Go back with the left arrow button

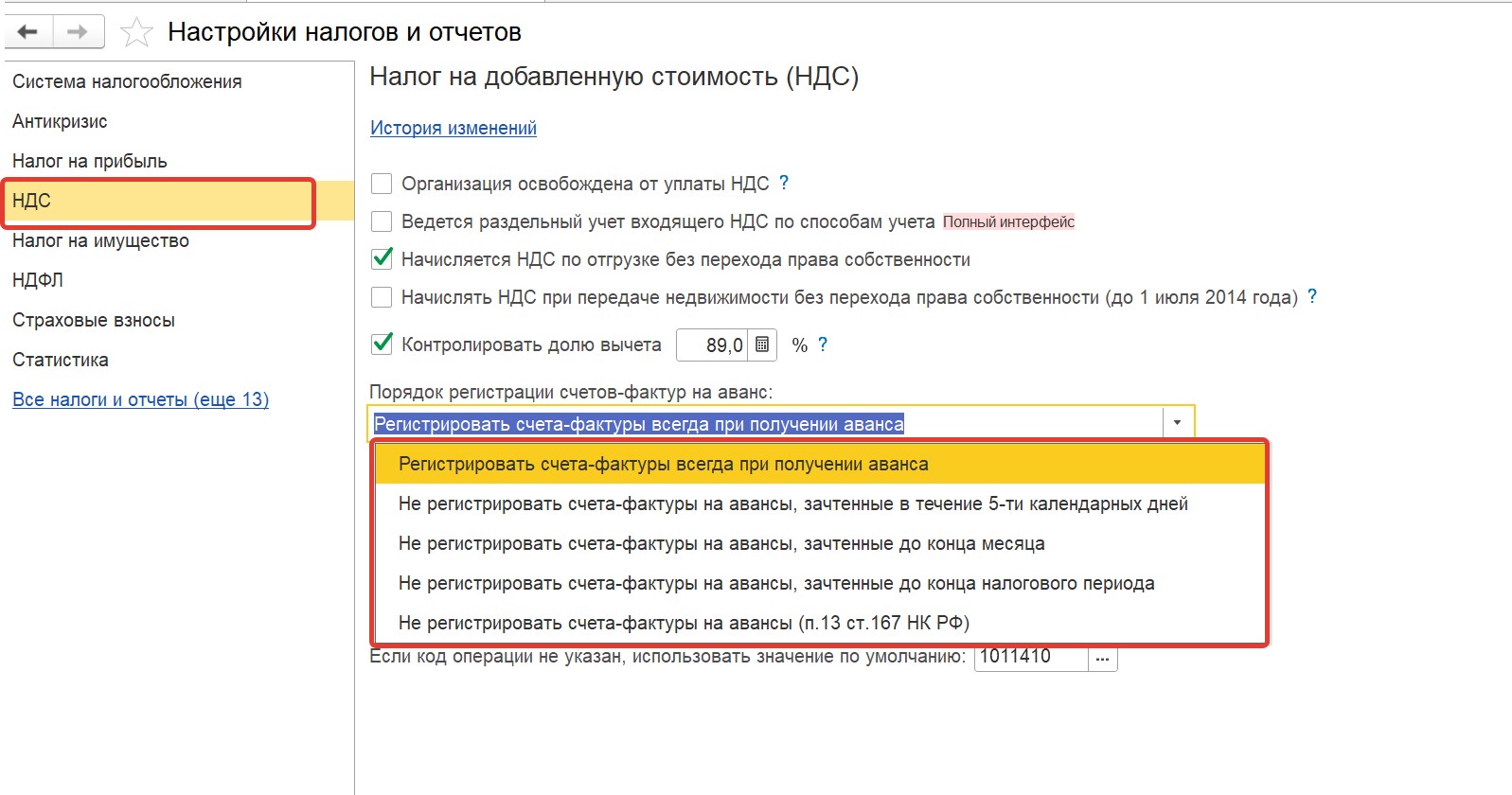28,31
